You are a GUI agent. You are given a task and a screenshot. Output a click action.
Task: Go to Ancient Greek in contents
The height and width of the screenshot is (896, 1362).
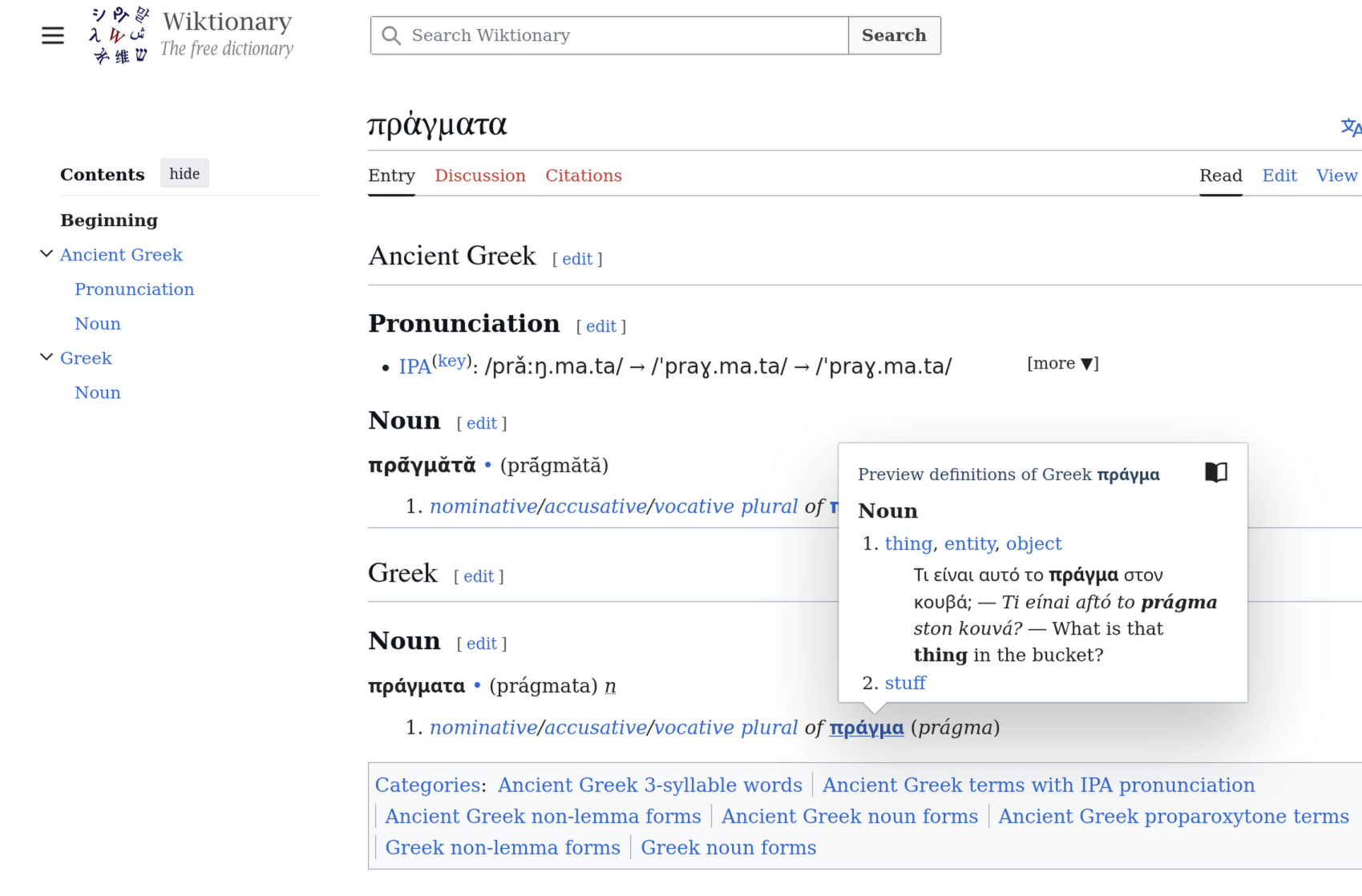121,255
